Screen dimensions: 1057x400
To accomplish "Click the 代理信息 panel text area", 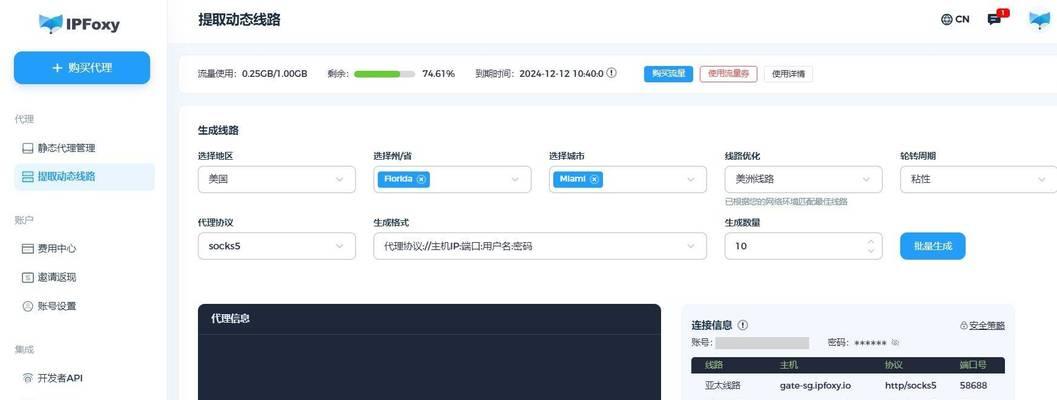I will (429, 368).
